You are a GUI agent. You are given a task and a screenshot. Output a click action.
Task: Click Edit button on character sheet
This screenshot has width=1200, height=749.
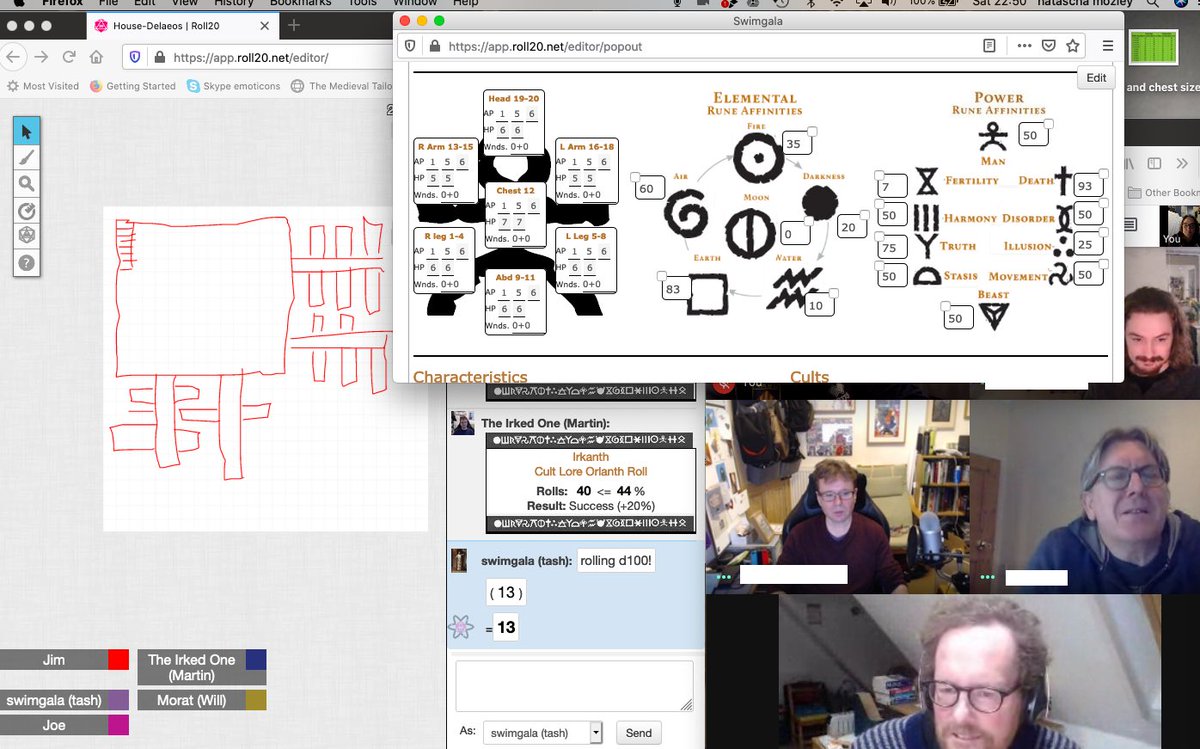[x=1096, y=78]
